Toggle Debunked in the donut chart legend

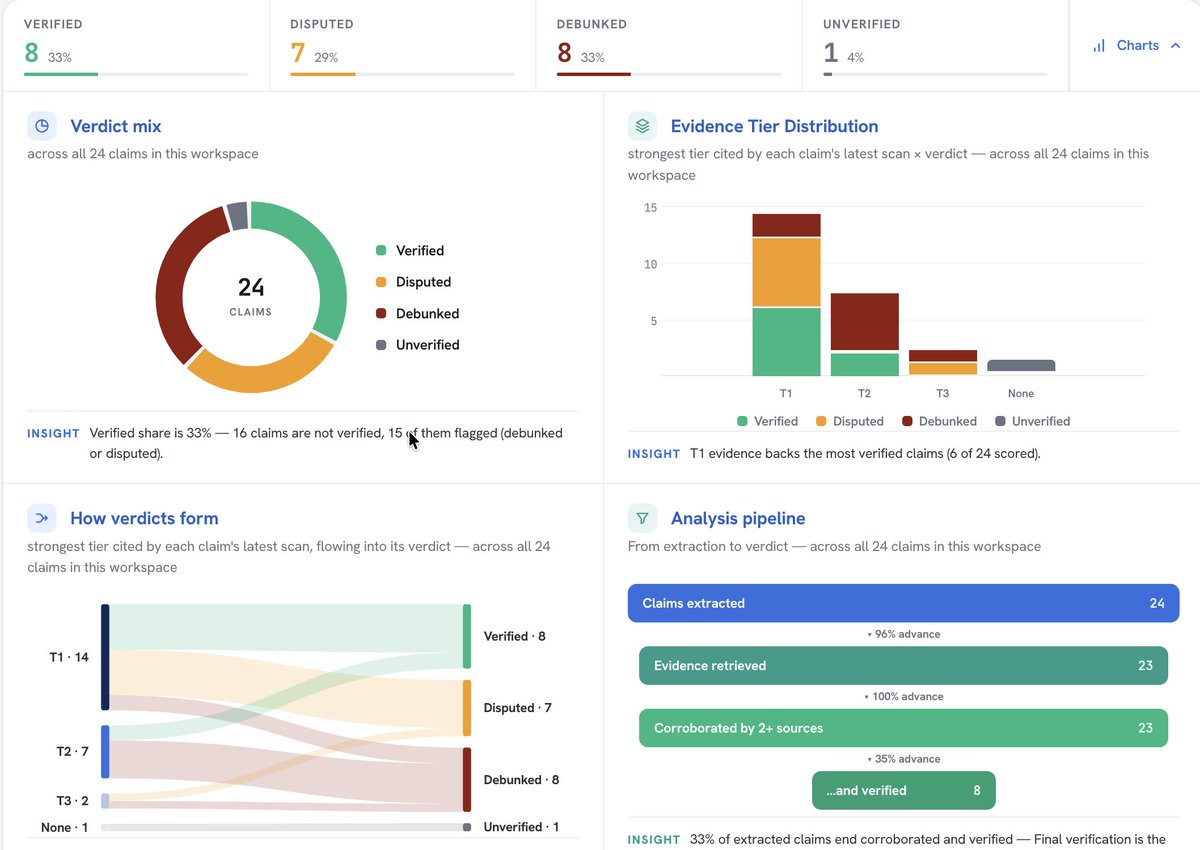point(417,313)
